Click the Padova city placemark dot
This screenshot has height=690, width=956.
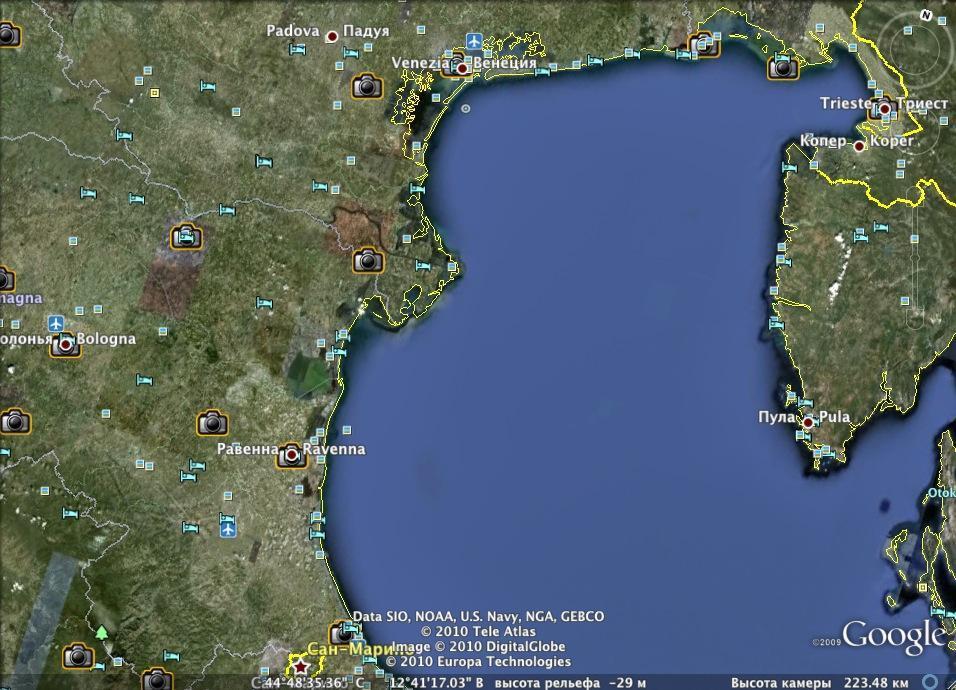(331, 34)
